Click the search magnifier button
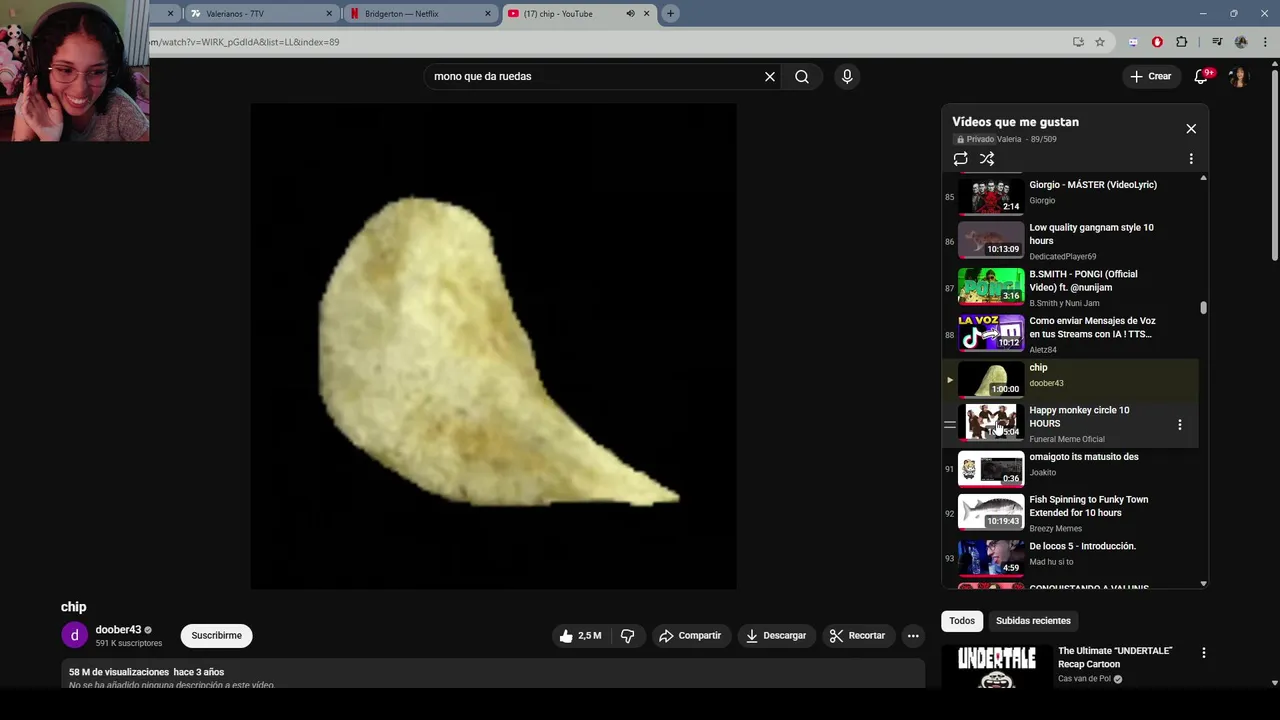The image size is (1280, 720). (802, 77)
